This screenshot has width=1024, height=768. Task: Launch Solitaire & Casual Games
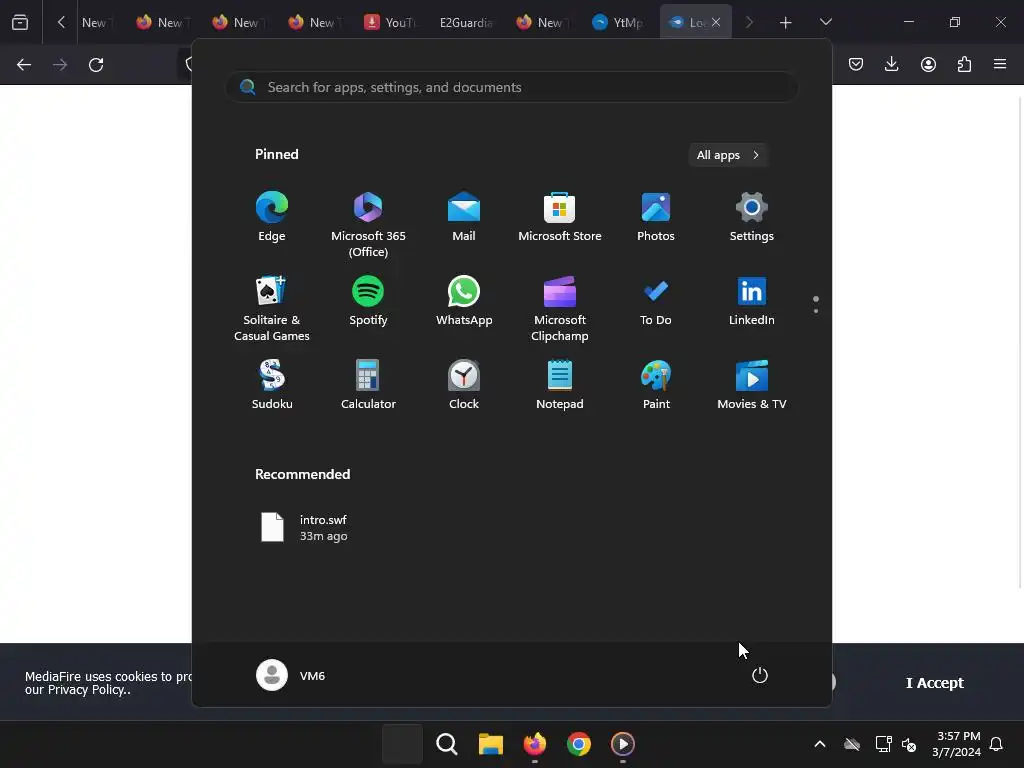click(x=272, y=309)
